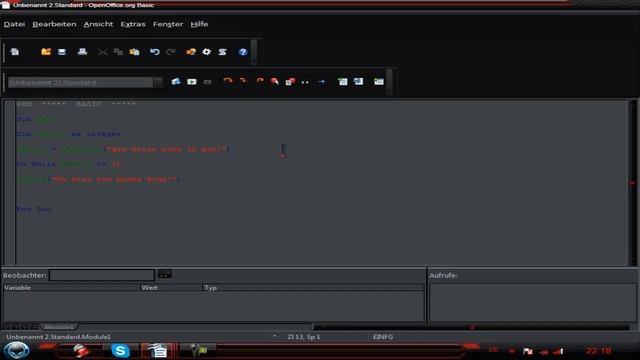The width and height of the screenshot is (640, 360).
Task: Open the Unbenannt 2.Standard library dropdown
Action: tap(158, 82)
